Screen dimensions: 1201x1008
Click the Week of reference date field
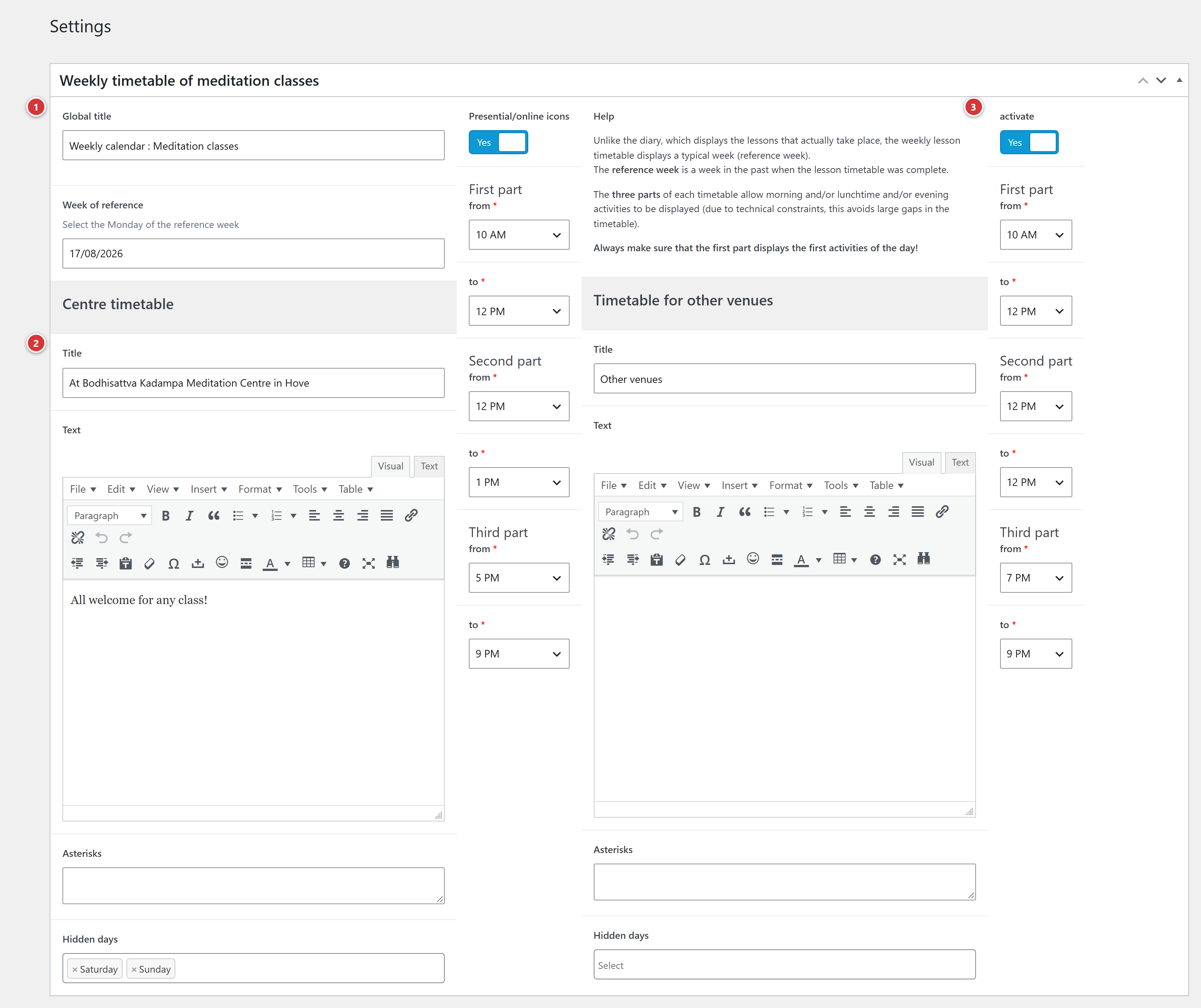click(253, 254)
